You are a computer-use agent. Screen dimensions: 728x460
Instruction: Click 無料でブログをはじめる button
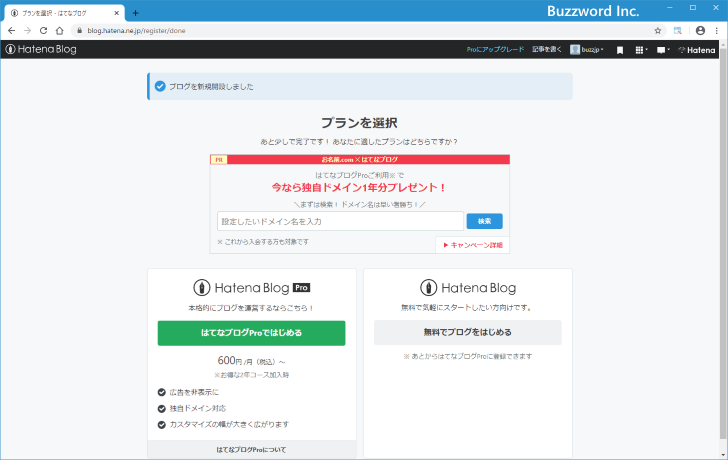coord(468,332)
